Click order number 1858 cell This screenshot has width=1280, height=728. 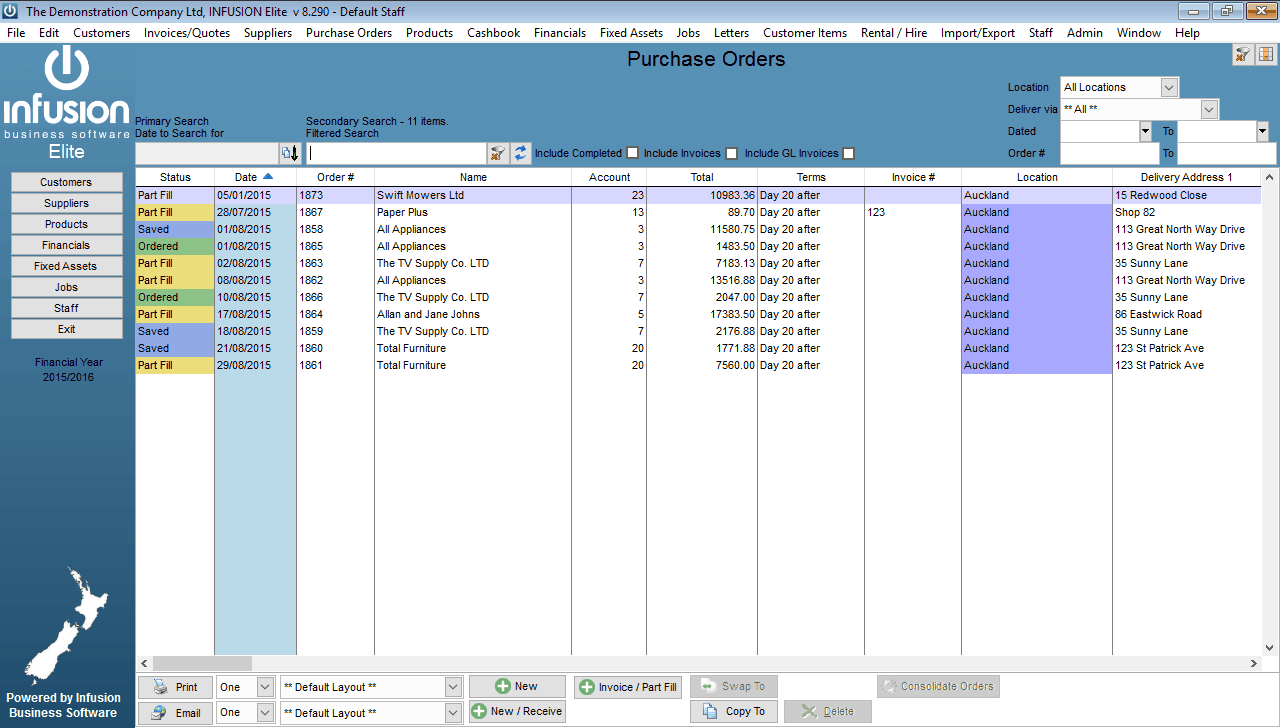[335, 229]
